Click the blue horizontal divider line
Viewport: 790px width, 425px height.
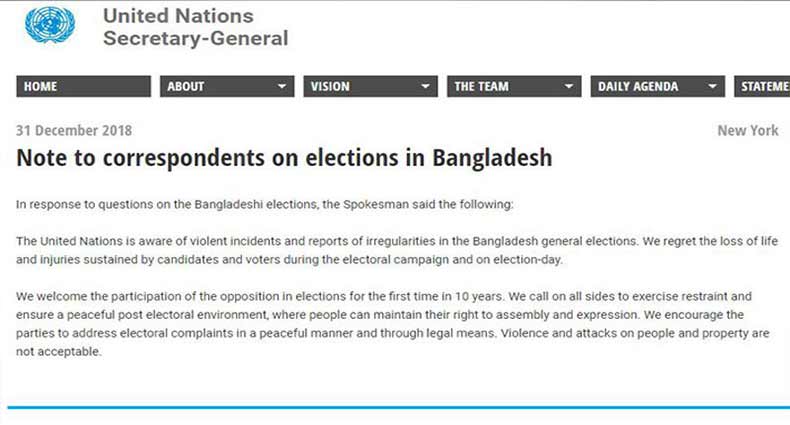[x=395, y=406]
